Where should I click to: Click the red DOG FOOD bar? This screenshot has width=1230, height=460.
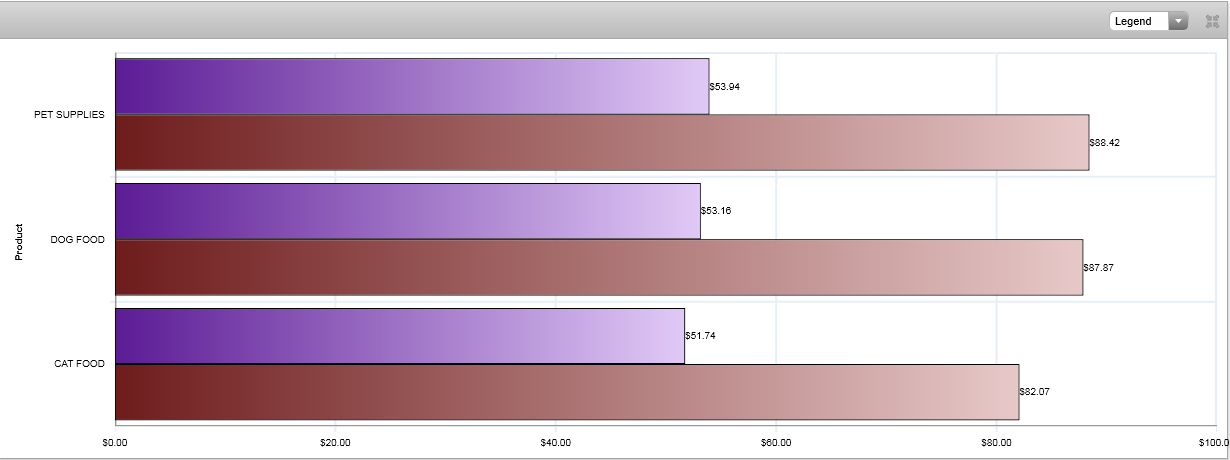pyautogui.click(x=599, y=267)
